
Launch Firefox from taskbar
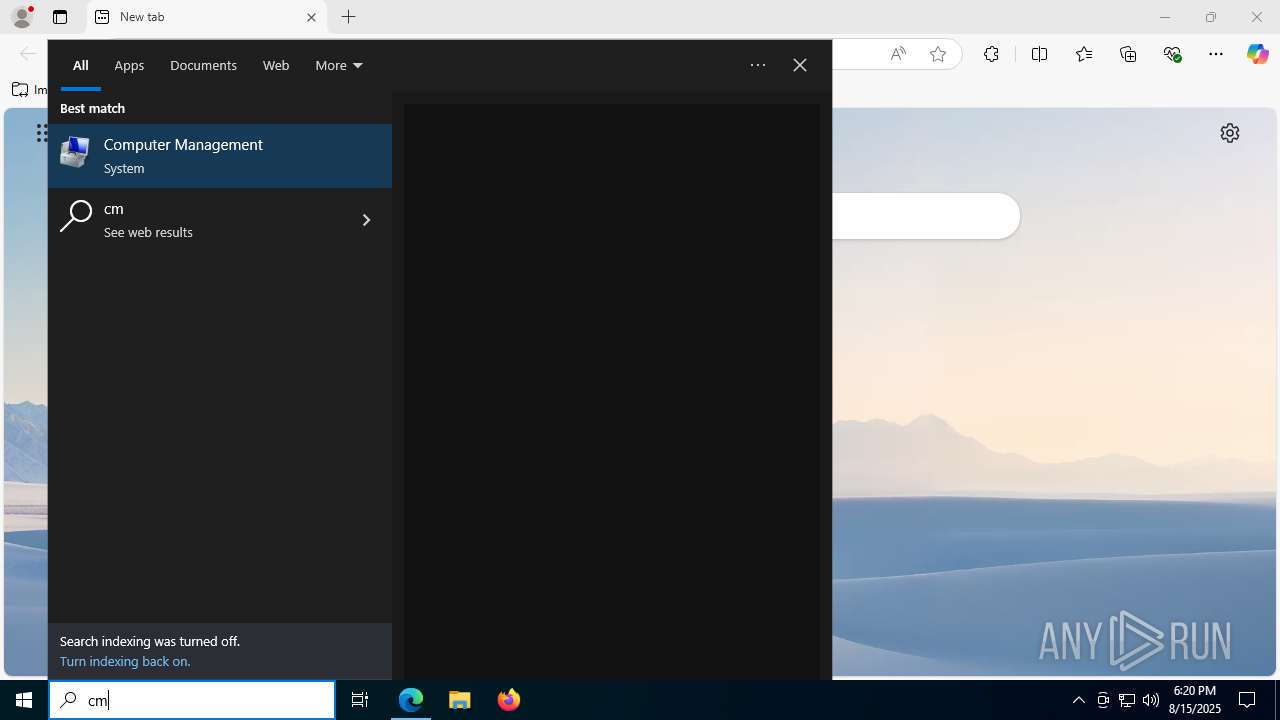[x=509, y=700]
